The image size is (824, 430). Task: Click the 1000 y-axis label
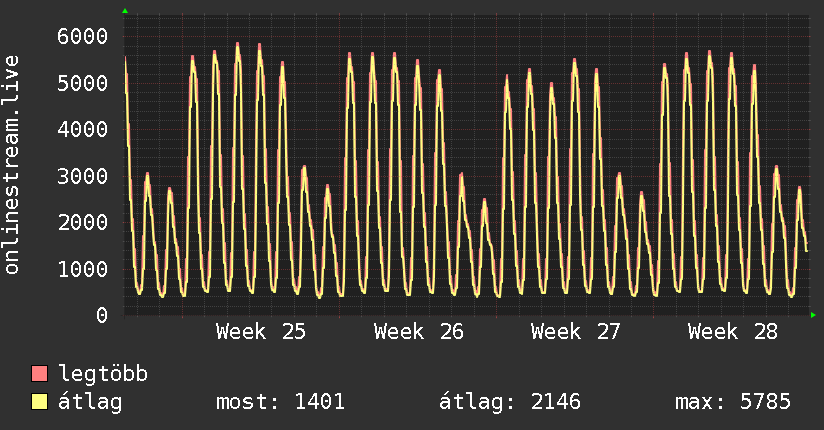[x=83, y=269]
